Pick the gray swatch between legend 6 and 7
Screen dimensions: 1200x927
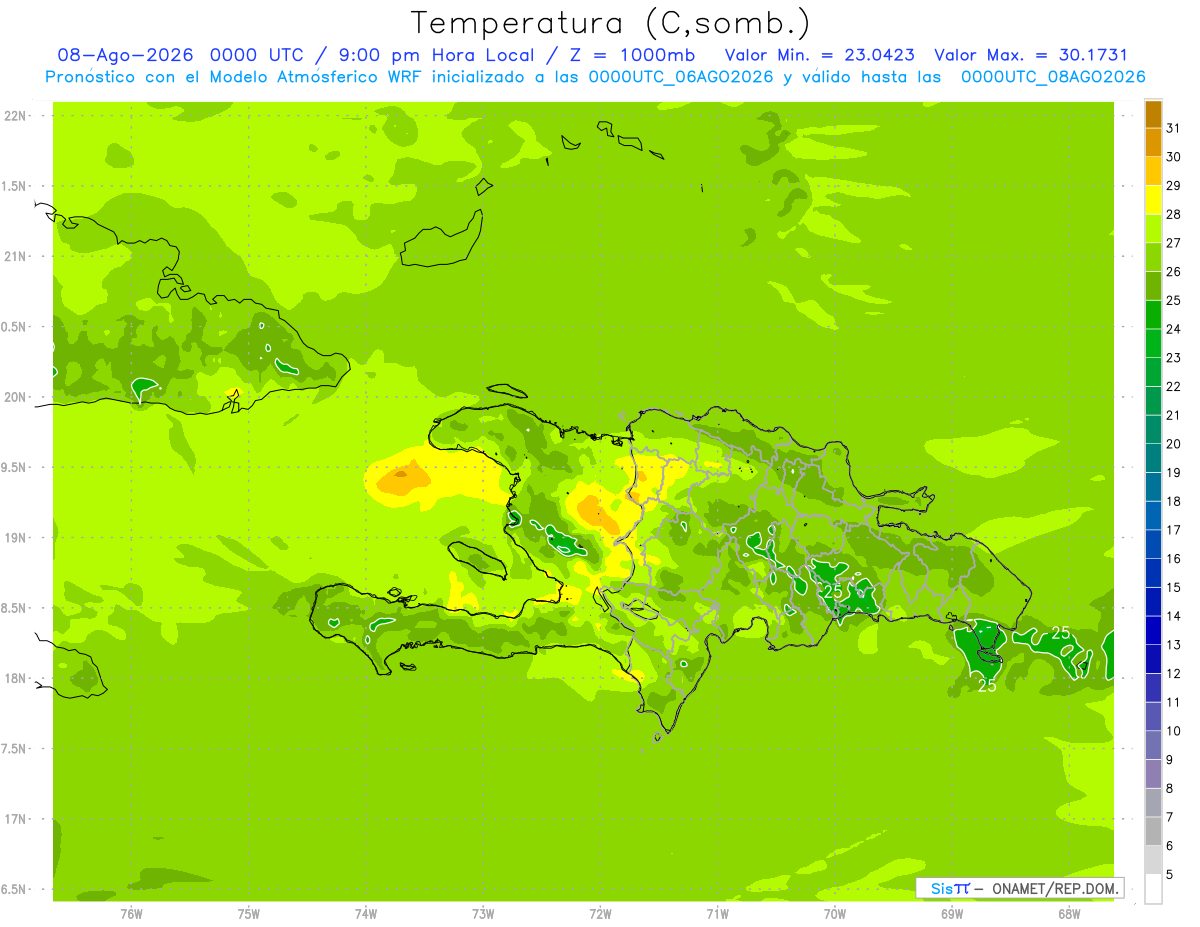pos(1153,832)
